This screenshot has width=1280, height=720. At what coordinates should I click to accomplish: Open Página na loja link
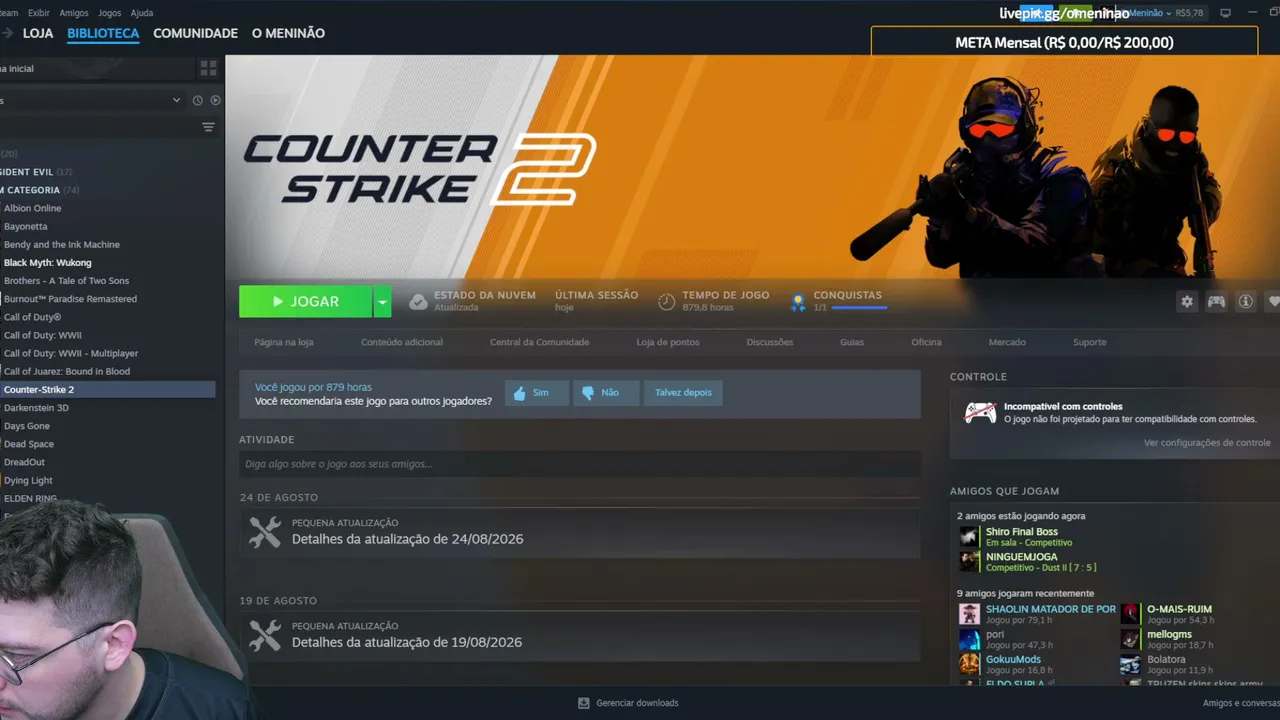[x=284, y=342]
